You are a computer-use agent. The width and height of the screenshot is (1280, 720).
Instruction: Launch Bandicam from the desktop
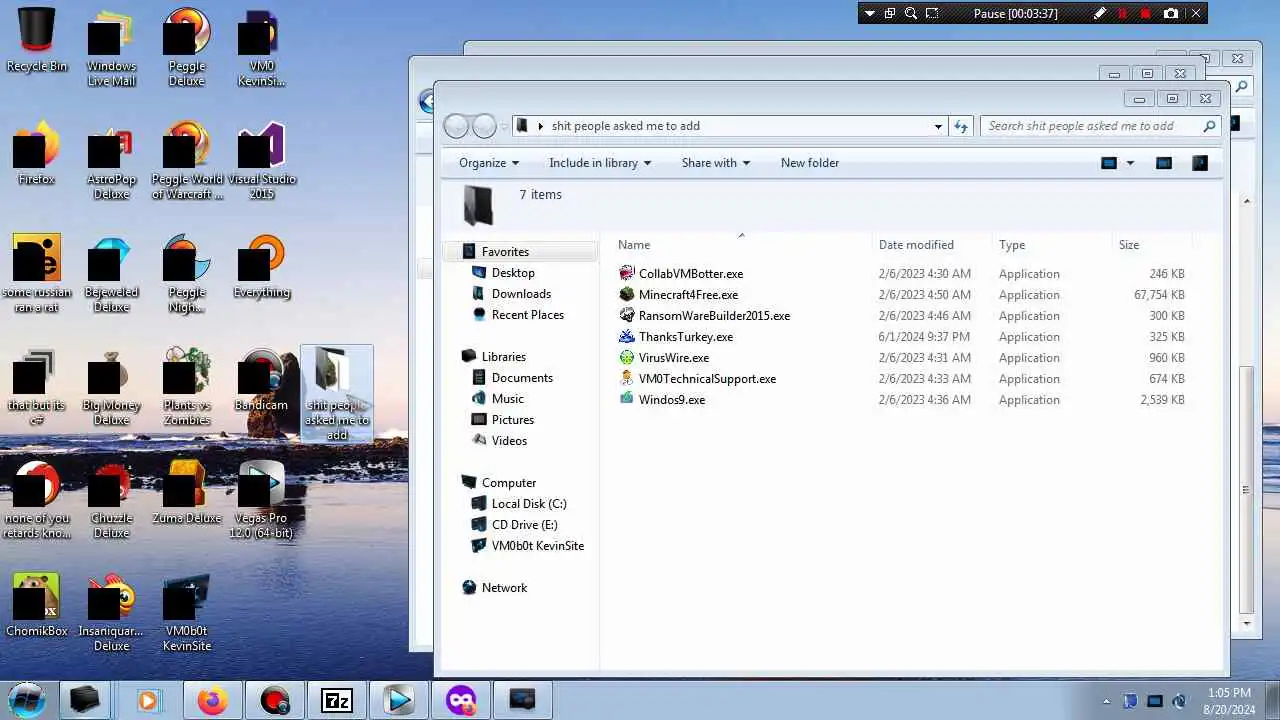point(261,379)
